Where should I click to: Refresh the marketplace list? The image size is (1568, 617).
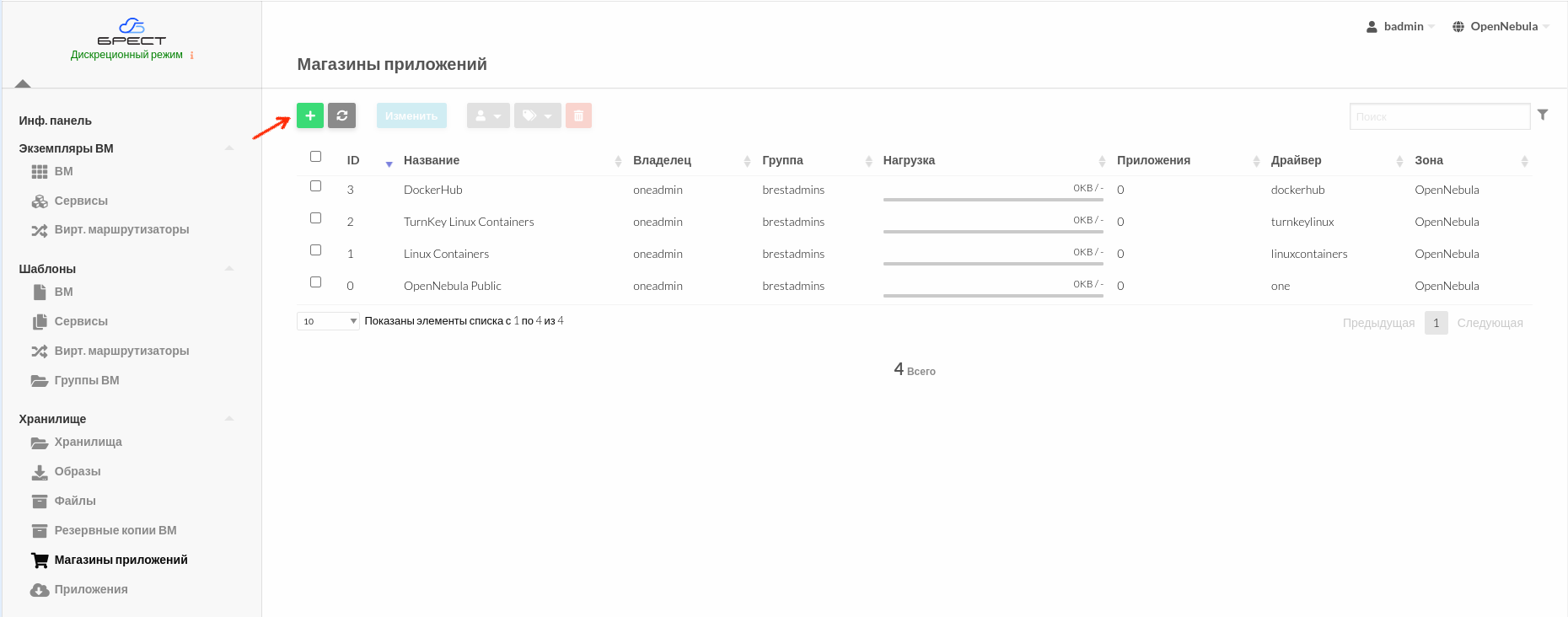coord(341,115)
